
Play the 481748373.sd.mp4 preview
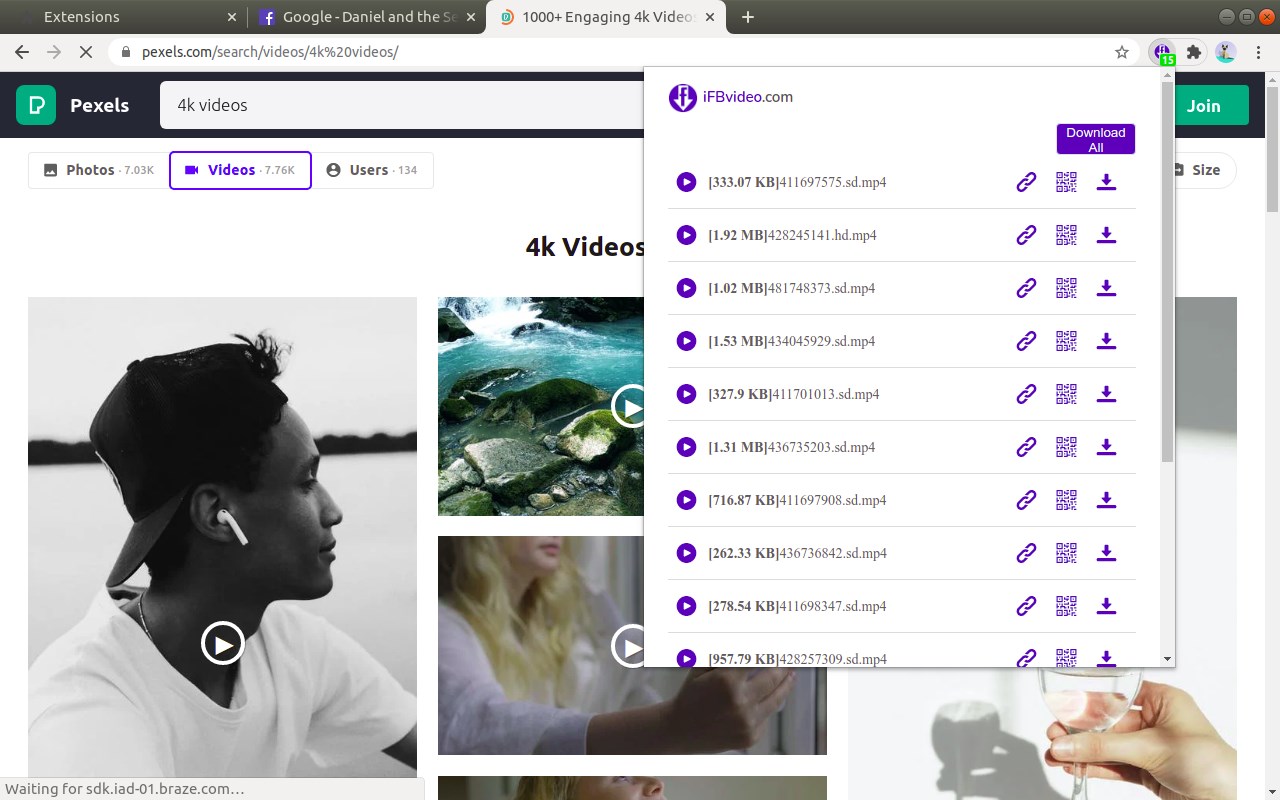click(x=686, y=288)
